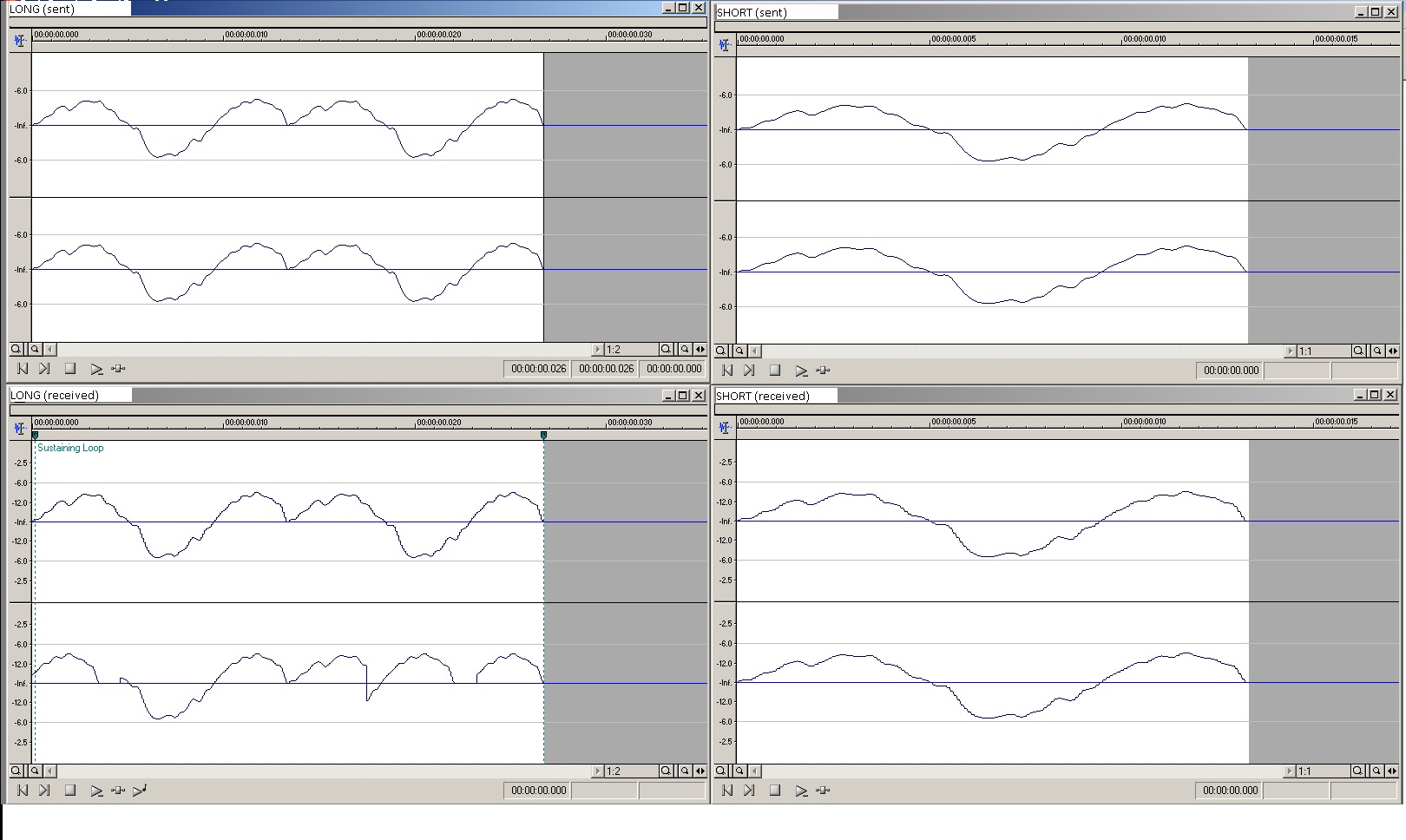Click level zoom-in magnifier in LONG (received)
Viewport: 1406px width, 840px height.
click(16, 771)
